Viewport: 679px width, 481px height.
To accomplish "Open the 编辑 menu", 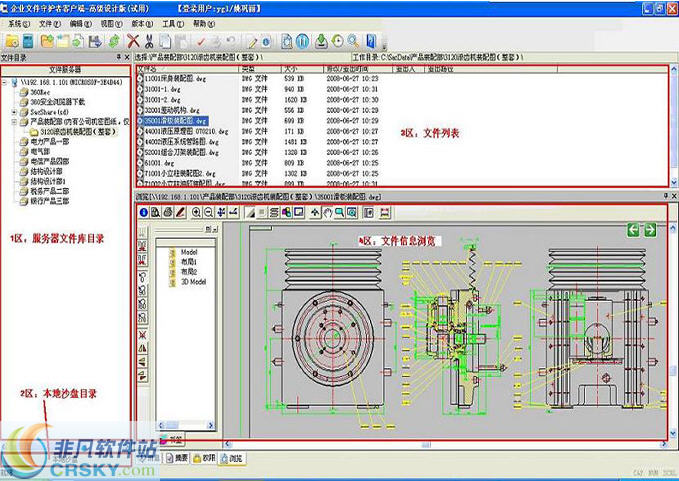I will [x=81, y=24].
